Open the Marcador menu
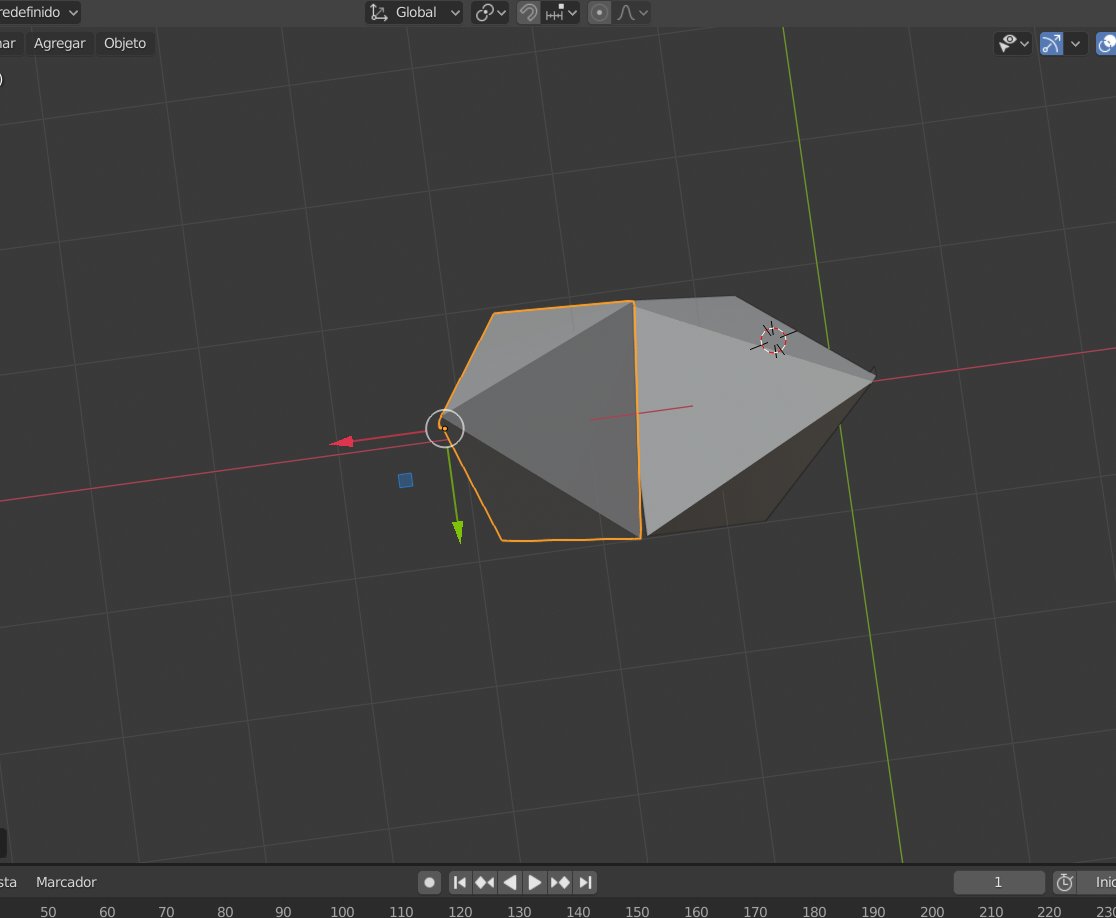The height and width of the screenshot is (918, 1116). click(66, 882)
